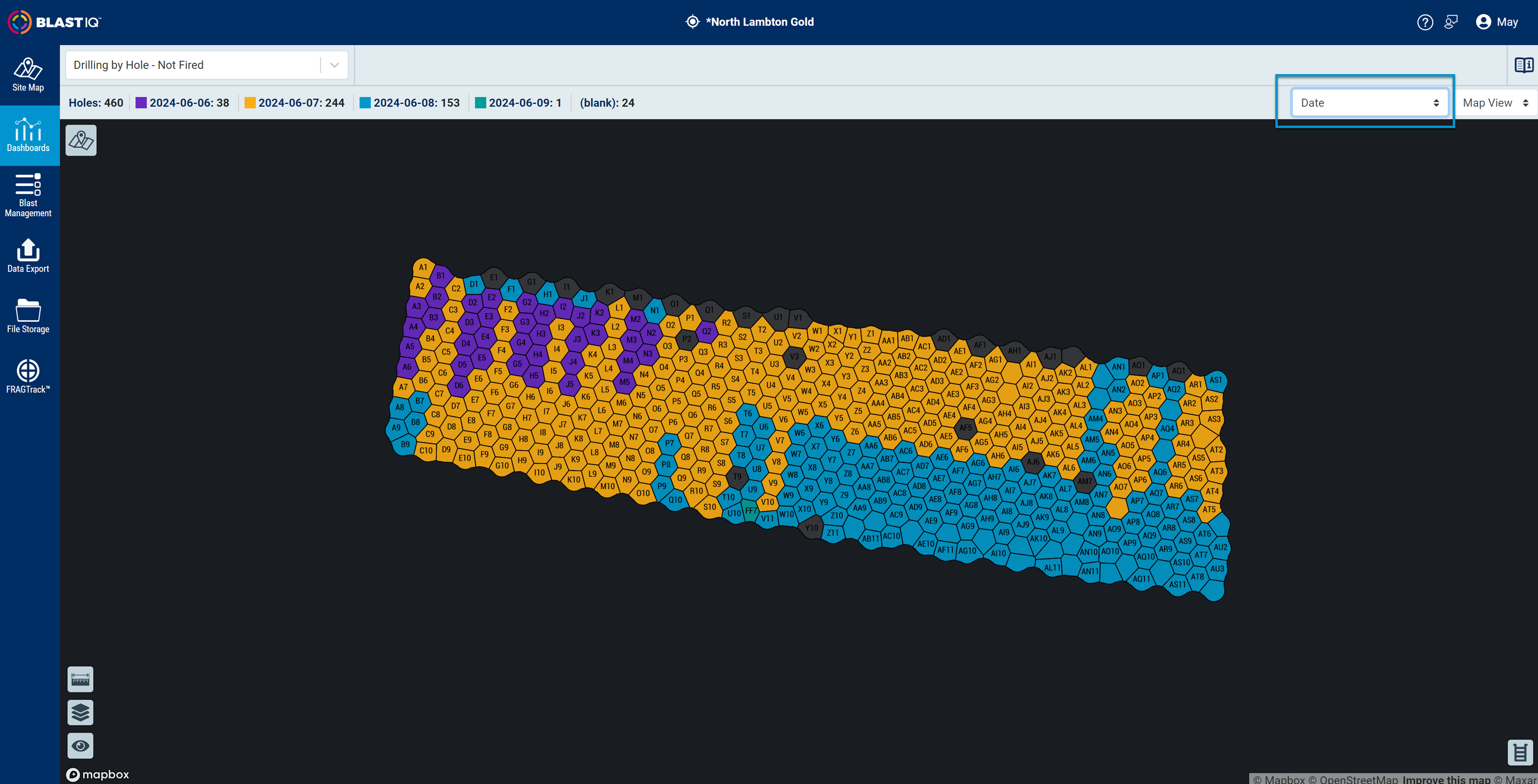Image resolution: width=1538 pixels, height=784 pixels.
Task: Open the Dashboards sidebar item
Action: [x=28, y=135]
